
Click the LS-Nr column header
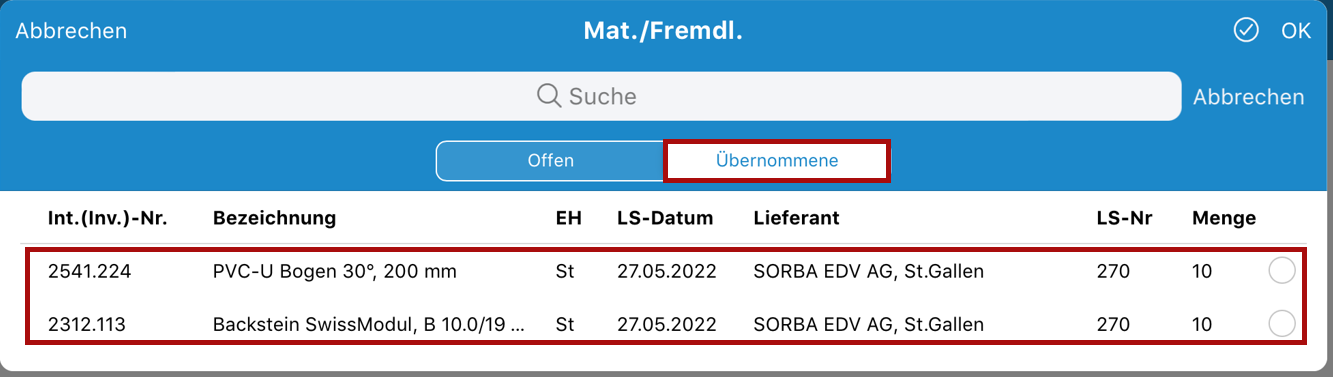pyautogui.click(x=1125, y=218)
